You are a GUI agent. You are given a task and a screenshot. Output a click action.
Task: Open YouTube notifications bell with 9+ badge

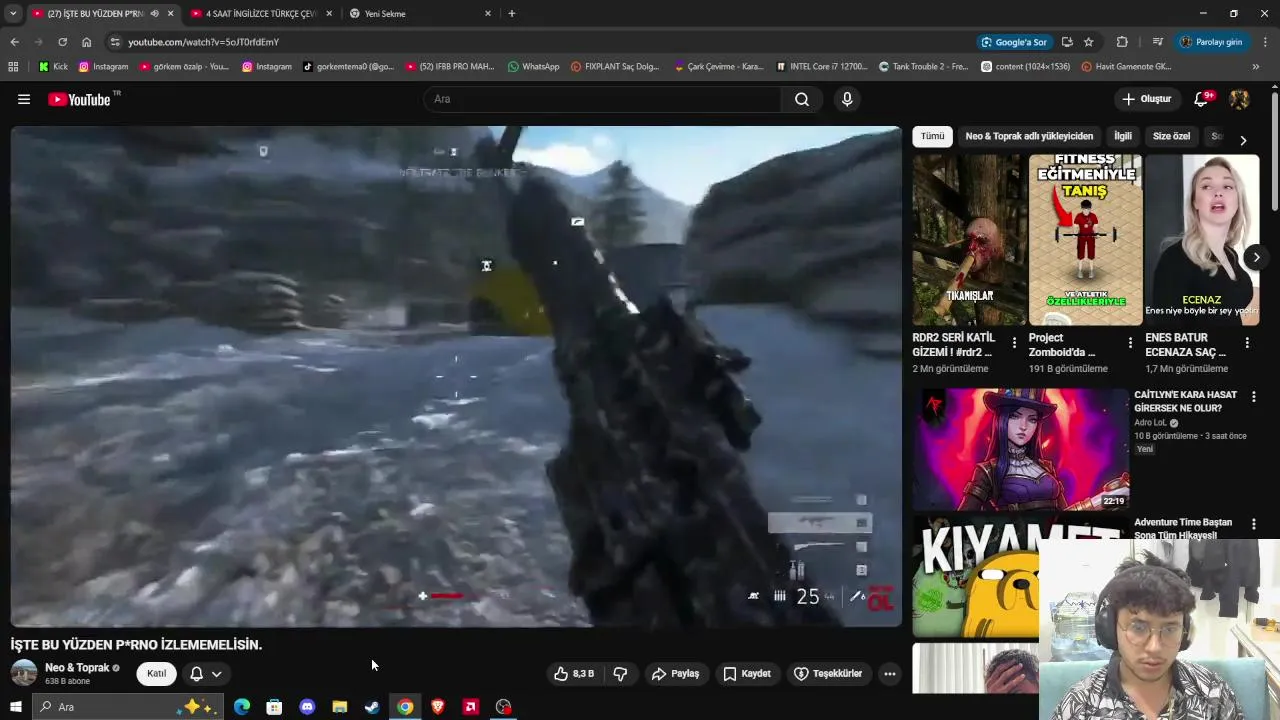(x=1203, y=99)
